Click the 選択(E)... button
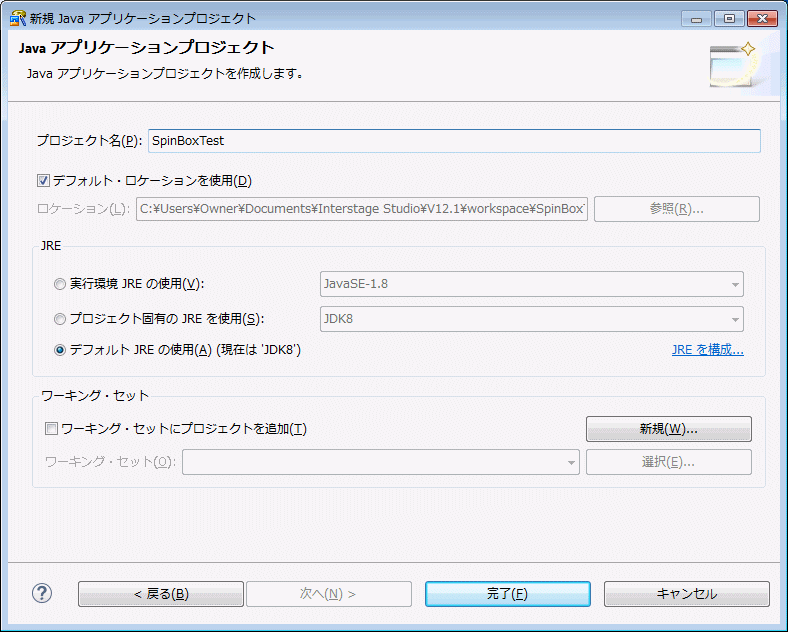This screenshot has width=788, height=632. pos(669,462)
